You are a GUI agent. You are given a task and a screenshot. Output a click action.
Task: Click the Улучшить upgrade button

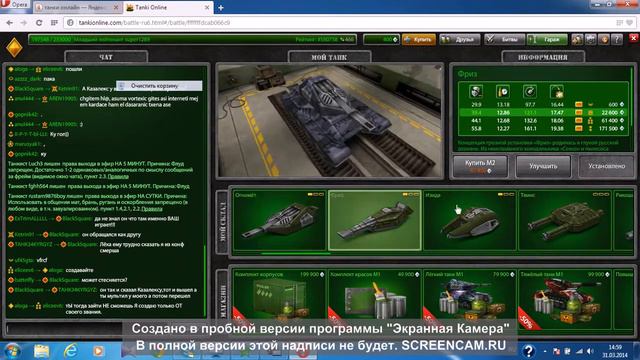[x=543, y=166]
